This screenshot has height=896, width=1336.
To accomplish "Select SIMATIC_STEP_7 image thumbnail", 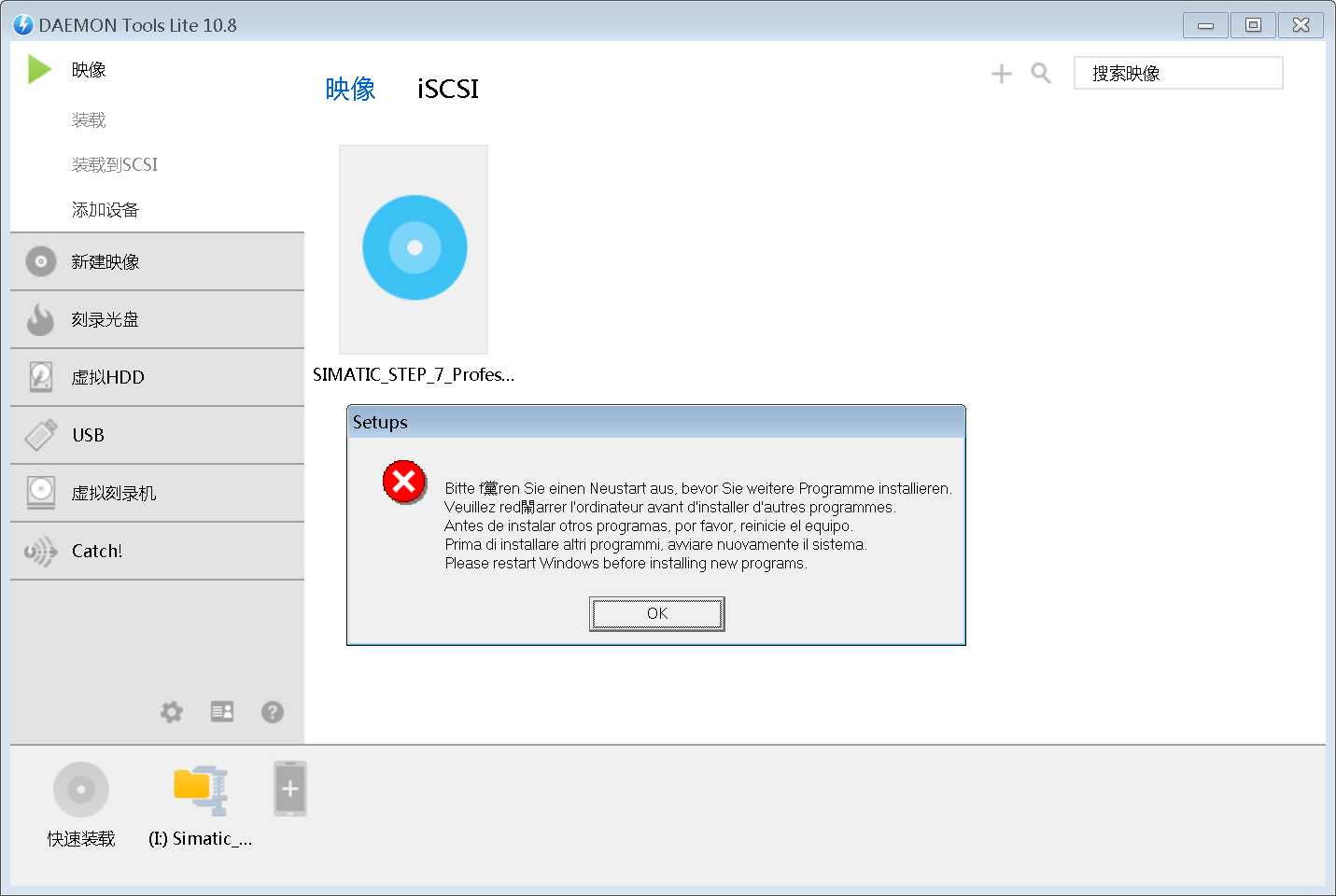I will [414, 249].
